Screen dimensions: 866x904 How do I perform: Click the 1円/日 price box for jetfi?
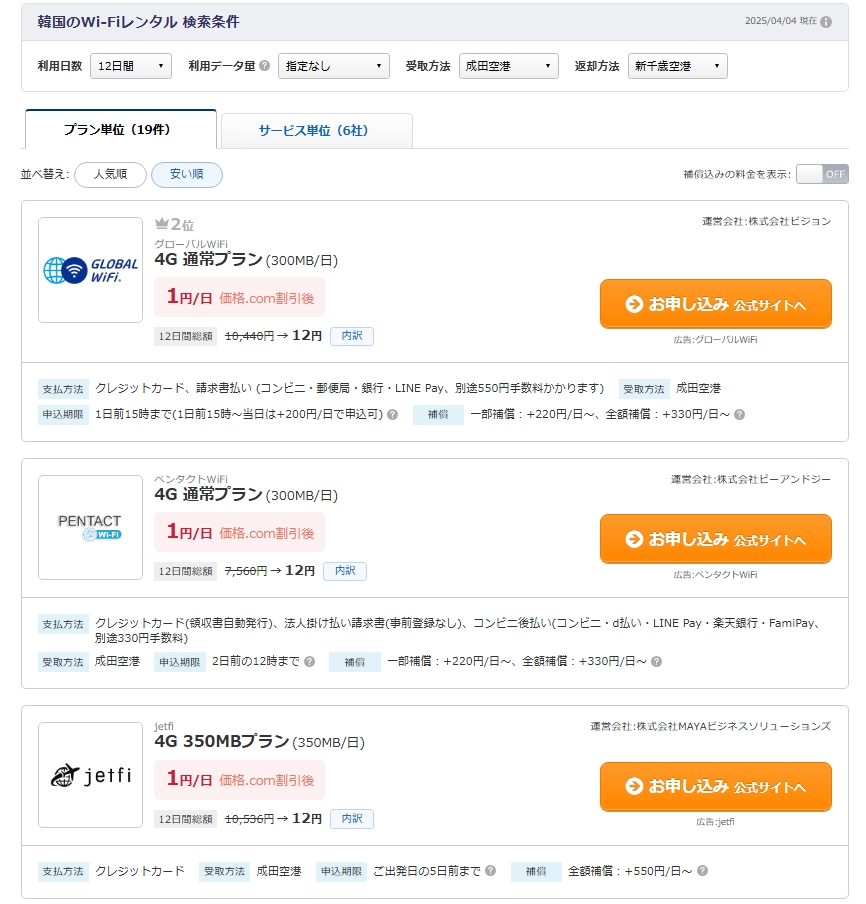coord(239,780)
